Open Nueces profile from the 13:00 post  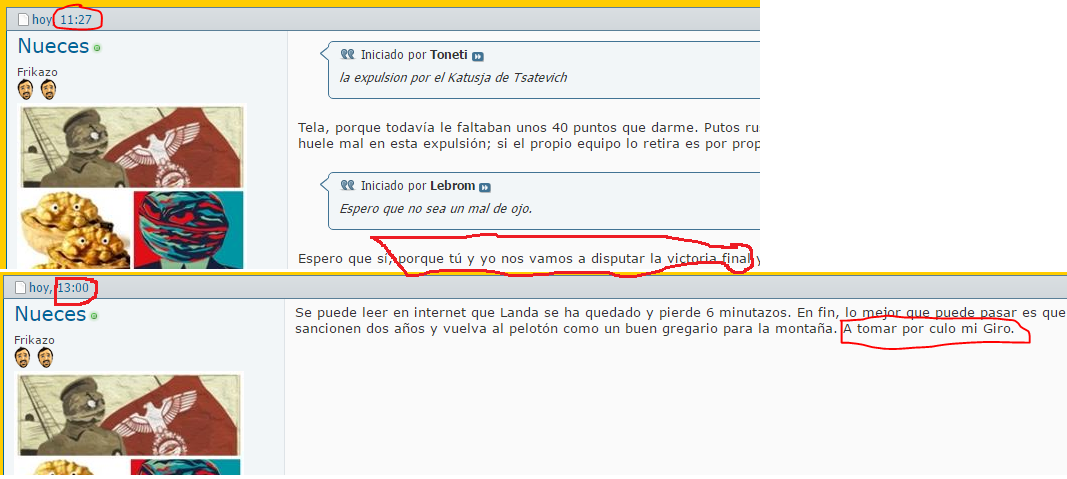coord(50,314)
